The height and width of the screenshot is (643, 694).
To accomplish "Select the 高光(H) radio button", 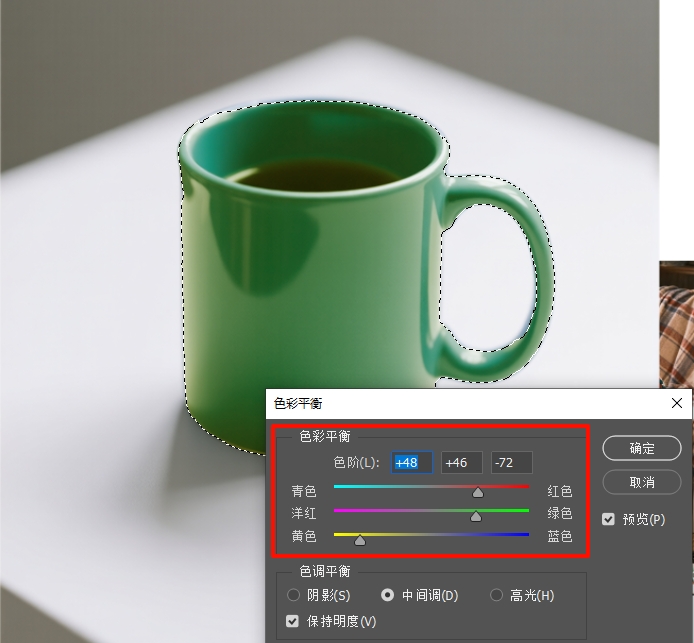I will coord(496,595).
